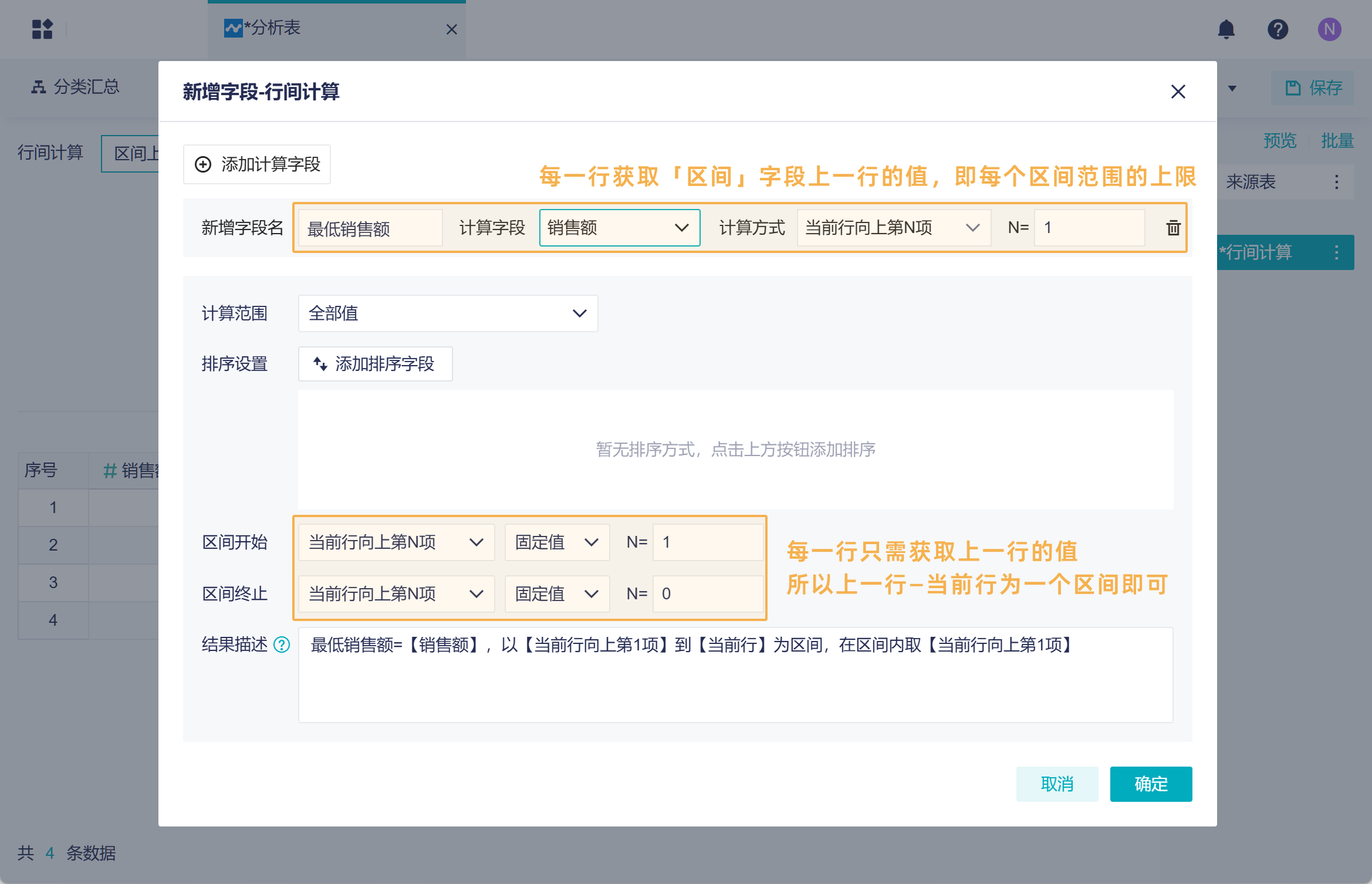
Task: Expand the 计算范围 全部值 dropdown
Action: click(448, 313)
